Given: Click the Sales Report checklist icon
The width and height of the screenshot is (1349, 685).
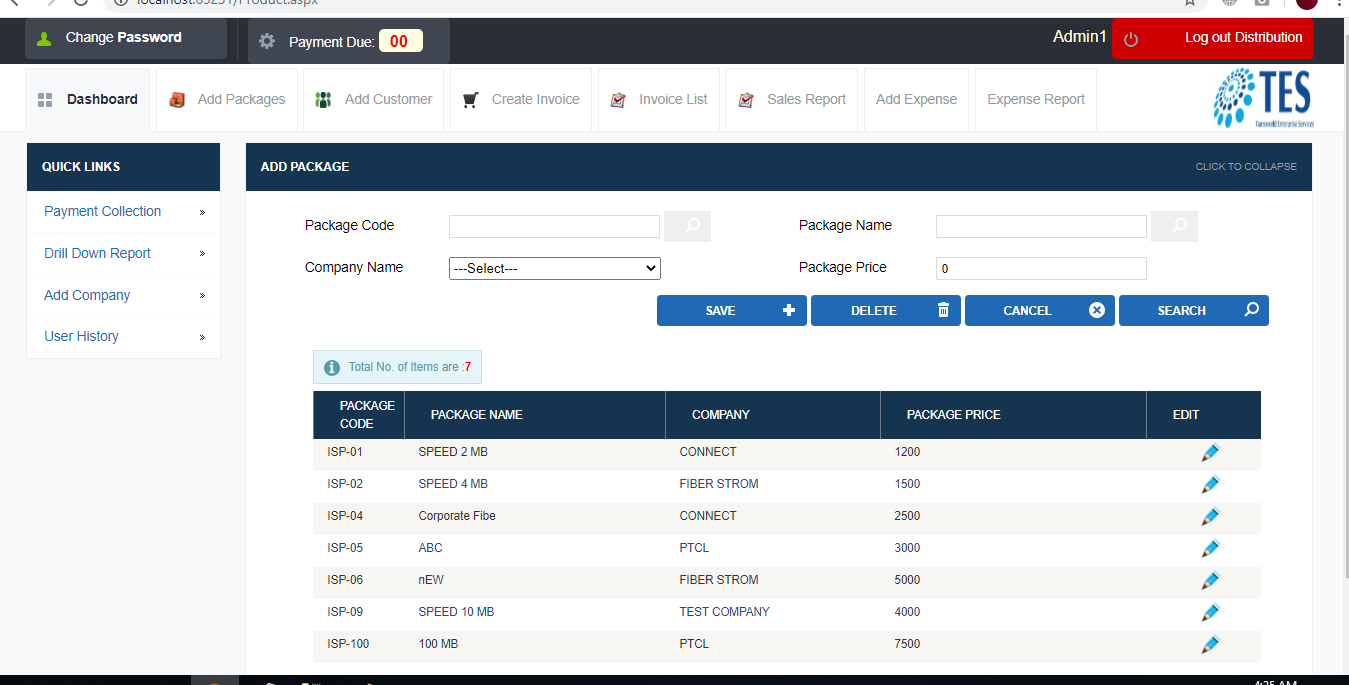Looking at the screenshot, I should (746, 100).
